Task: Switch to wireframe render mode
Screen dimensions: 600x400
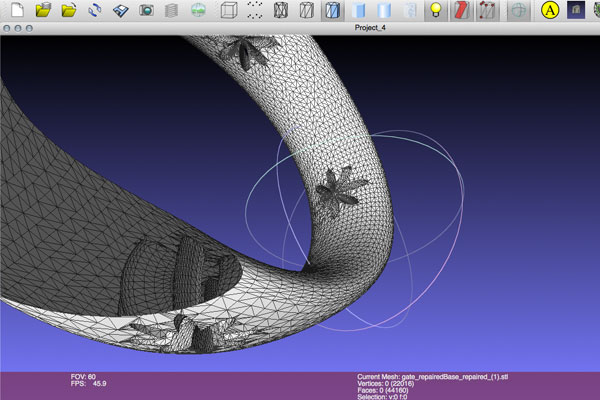Action: coord(280,10)
